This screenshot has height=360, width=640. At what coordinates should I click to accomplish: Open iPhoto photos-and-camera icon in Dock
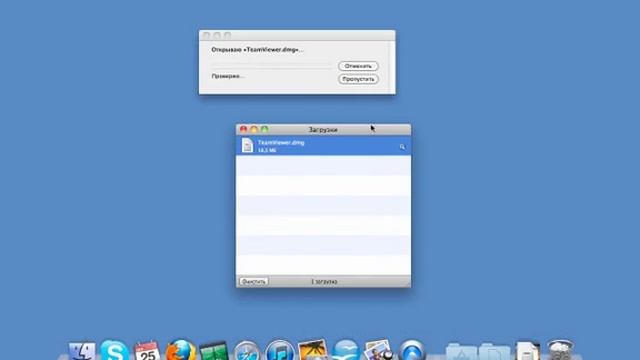click(x=378, y=350)
